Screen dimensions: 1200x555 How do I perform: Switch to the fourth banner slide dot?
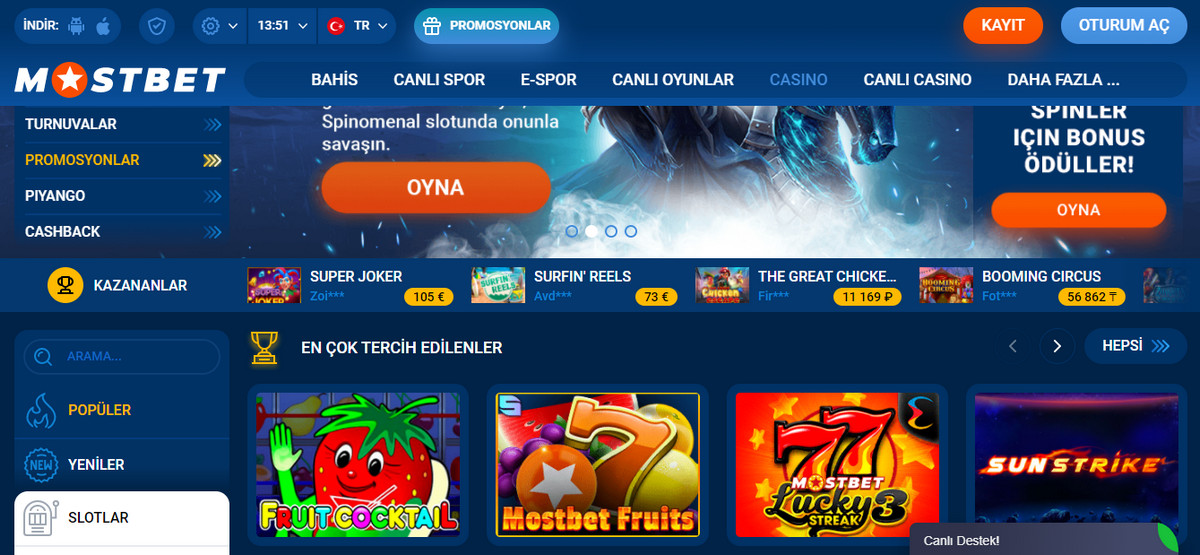[x=631, y=231]
